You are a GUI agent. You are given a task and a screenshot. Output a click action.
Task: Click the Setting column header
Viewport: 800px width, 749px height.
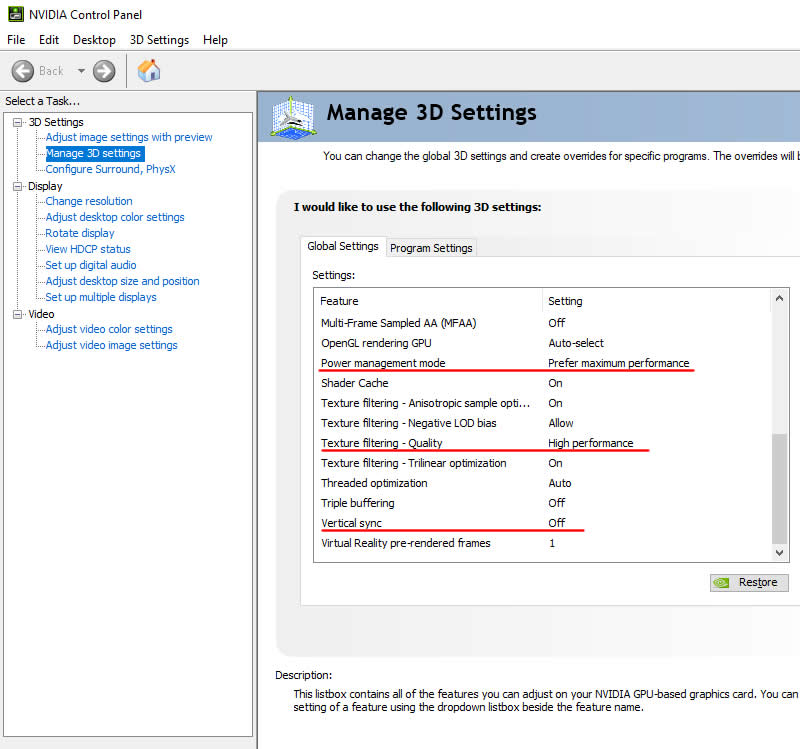click(657, 301)
